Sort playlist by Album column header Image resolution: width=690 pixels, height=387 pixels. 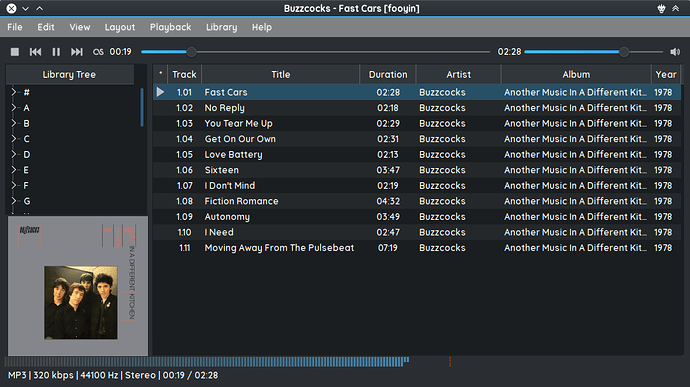pyautogui.click(x=576, y=74)
